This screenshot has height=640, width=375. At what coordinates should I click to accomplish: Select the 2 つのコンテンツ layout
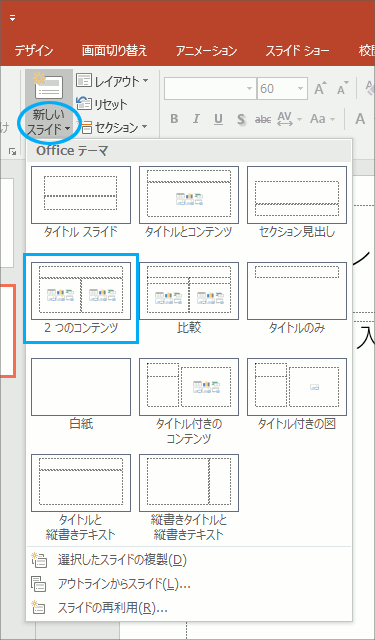(81, 298)
